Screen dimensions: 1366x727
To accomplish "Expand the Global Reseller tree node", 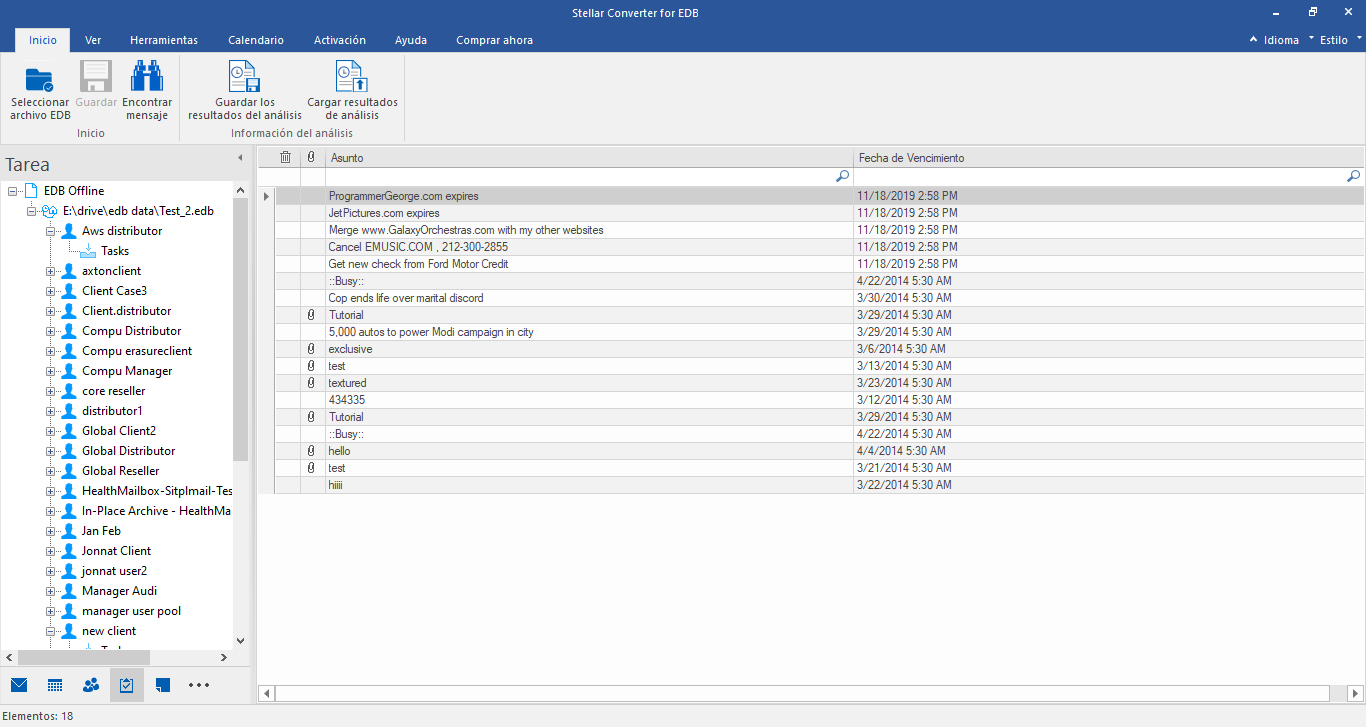I will (x=50, y=471).
